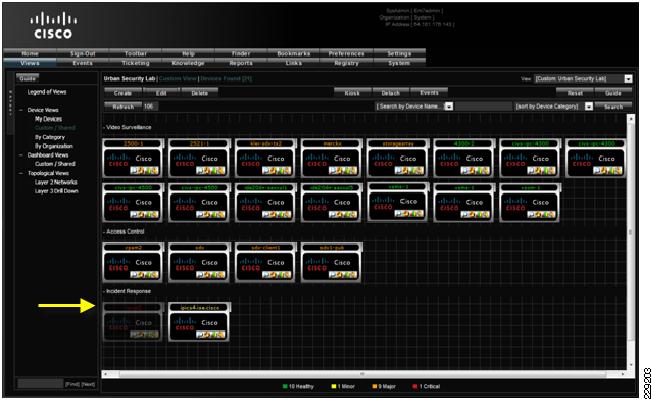Open the View selector dropdown arrow

[628, 79]
